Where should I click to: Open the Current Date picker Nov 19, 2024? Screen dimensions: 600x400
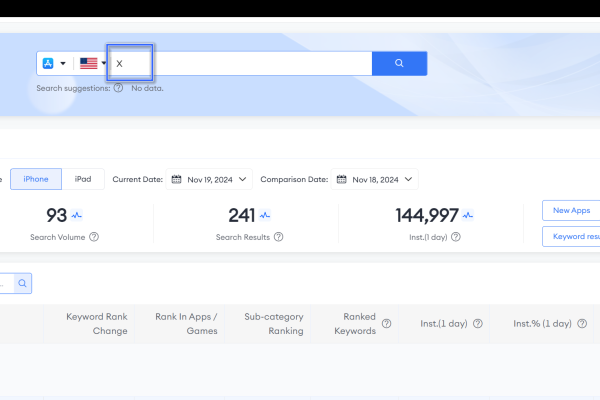pos(209,180)
